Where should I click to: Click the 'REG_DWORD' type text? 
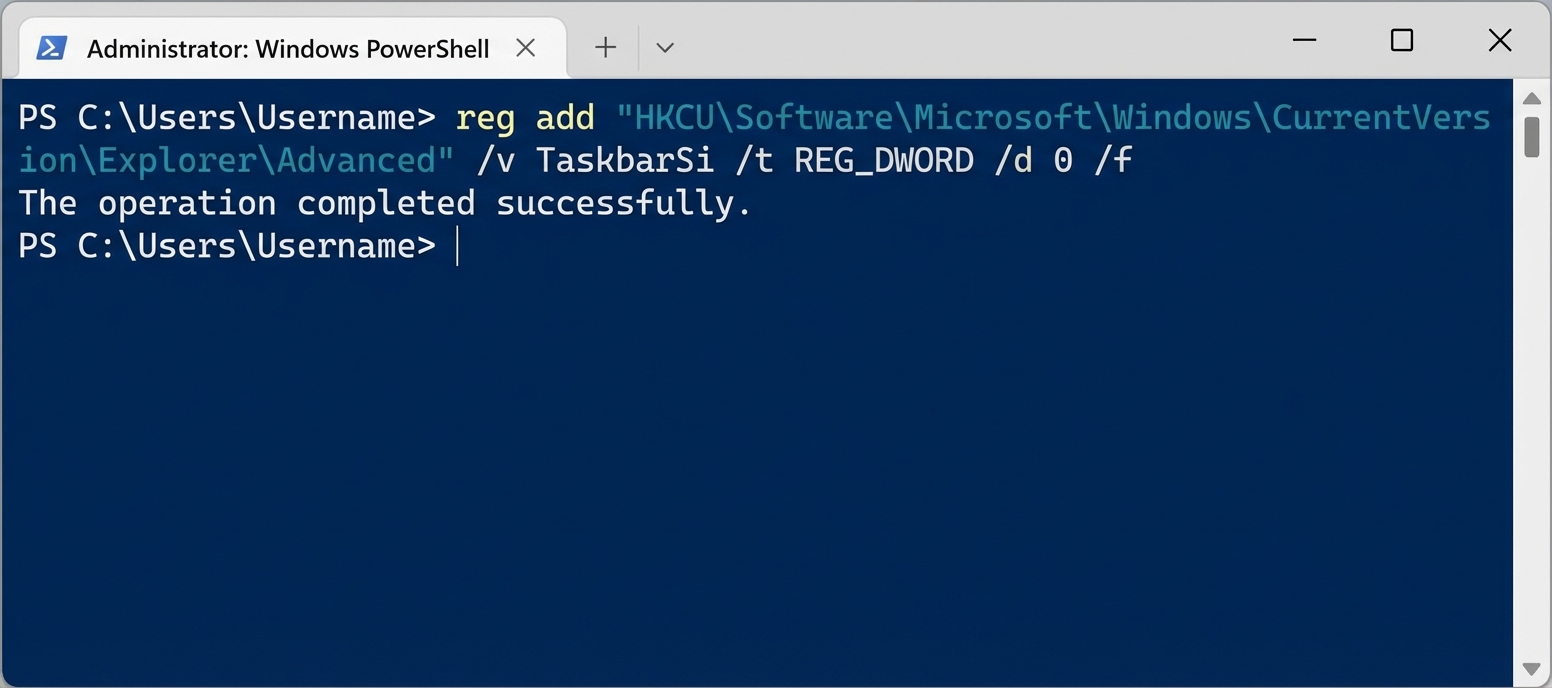click(882, 160)
